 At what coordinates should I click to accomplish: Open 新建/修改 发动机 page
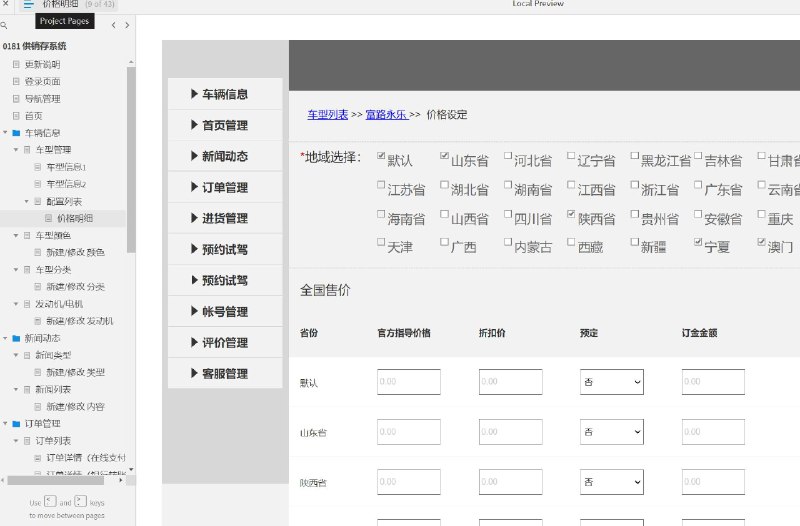point(80,321)
